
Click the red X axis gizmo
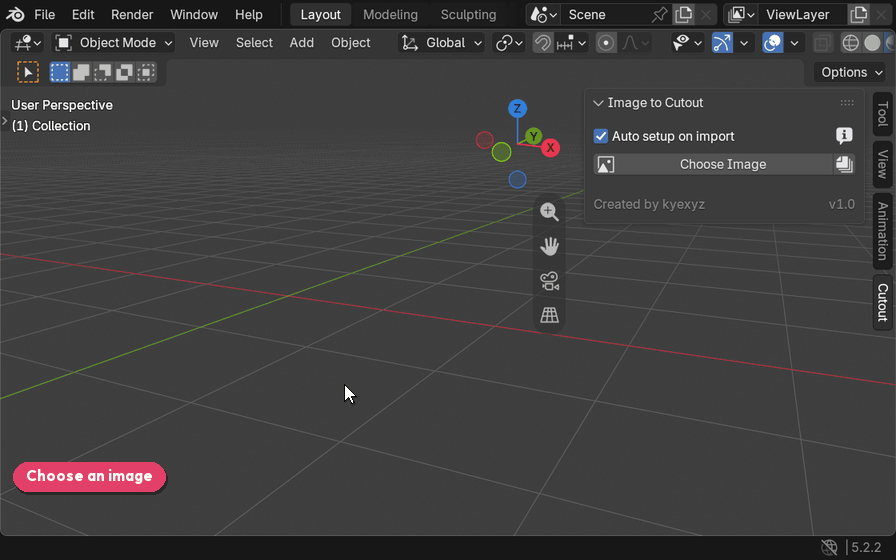550,148
